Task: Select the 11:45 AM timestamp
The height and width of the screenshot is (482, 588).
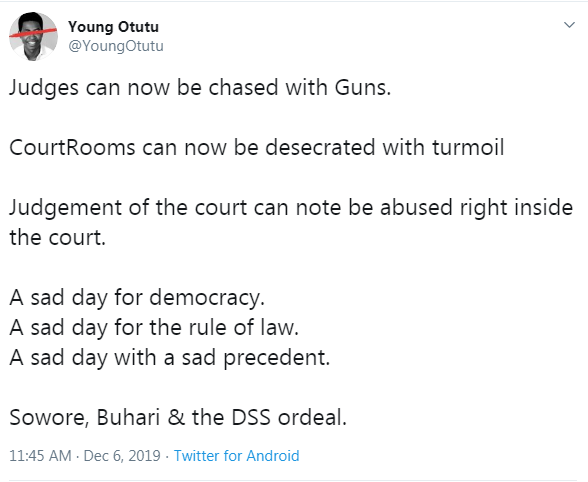Action: click(40, 456)
